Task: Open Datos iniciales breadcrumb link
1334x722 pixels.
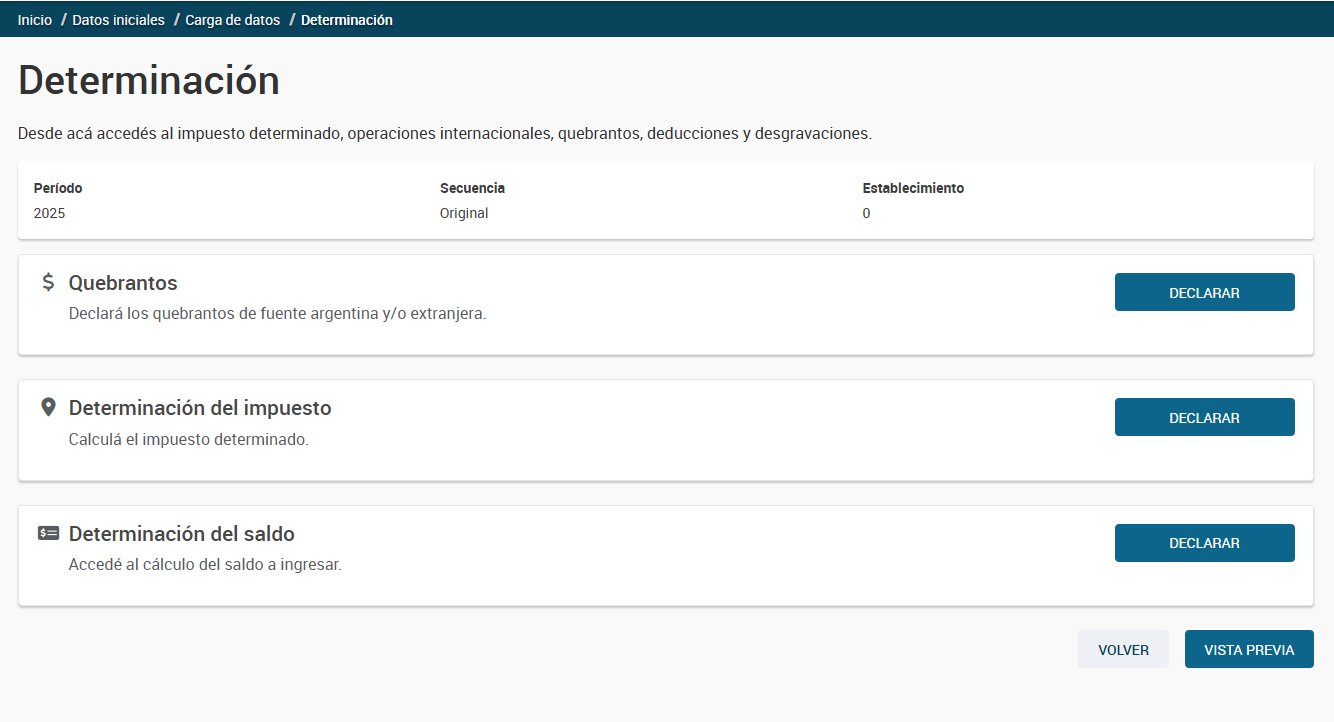Action: click(x=118, y=20)
